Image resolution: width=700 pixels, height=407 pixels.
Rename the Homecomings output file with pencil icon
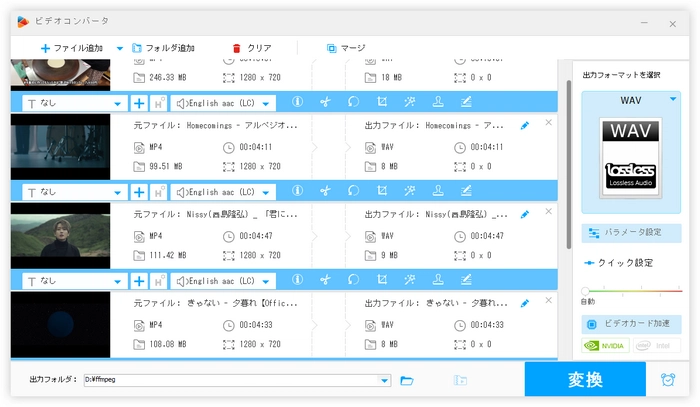pyautogui.click(x=525, y=126)
